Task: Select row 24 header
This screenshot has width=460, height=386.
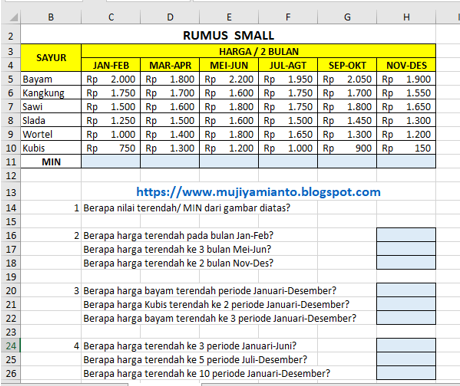Action: (x=11, y=346)
